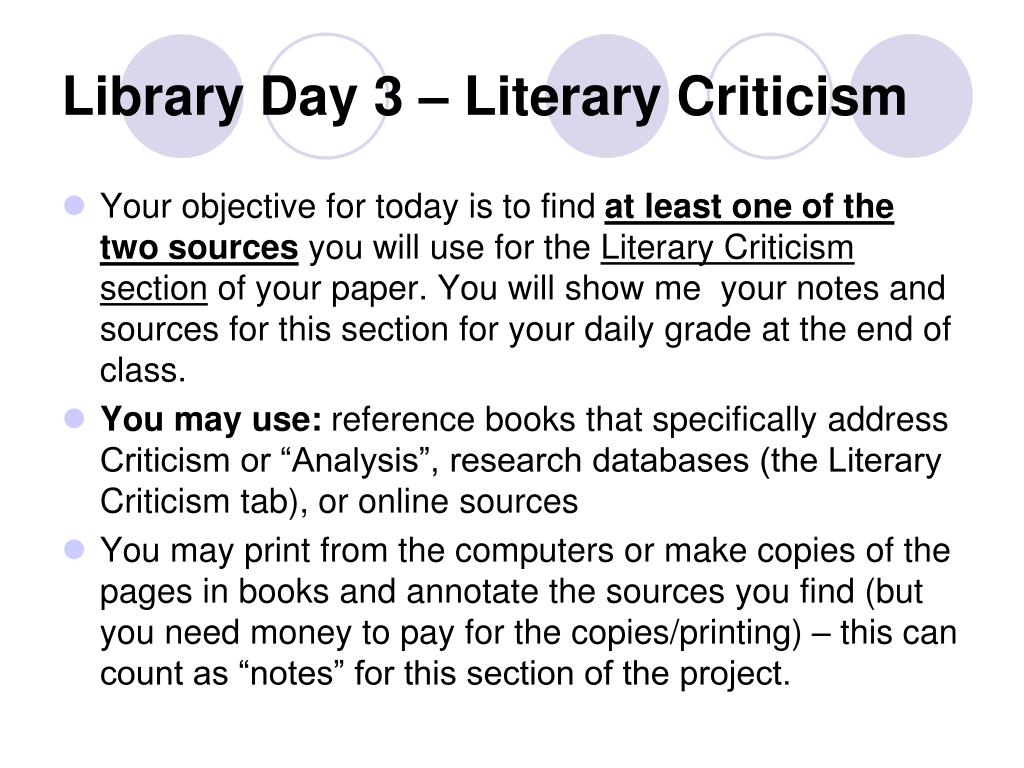
Task: Click the filled circle behind 'Literary'
Action: click(606, 96)
